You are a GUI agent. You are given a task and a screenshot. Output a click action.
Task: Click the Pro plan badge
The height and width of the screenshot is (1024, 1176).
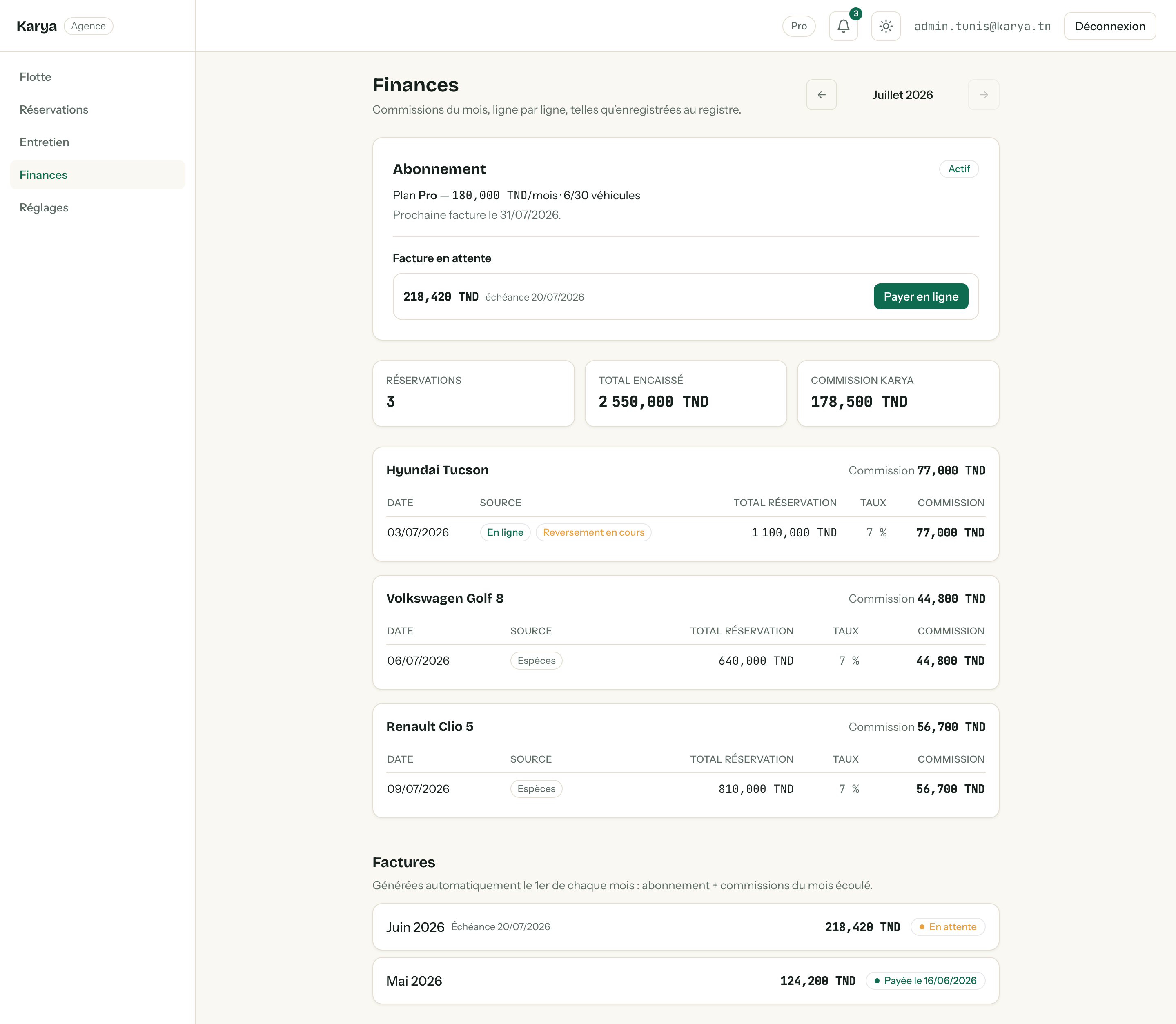(798, 26)
